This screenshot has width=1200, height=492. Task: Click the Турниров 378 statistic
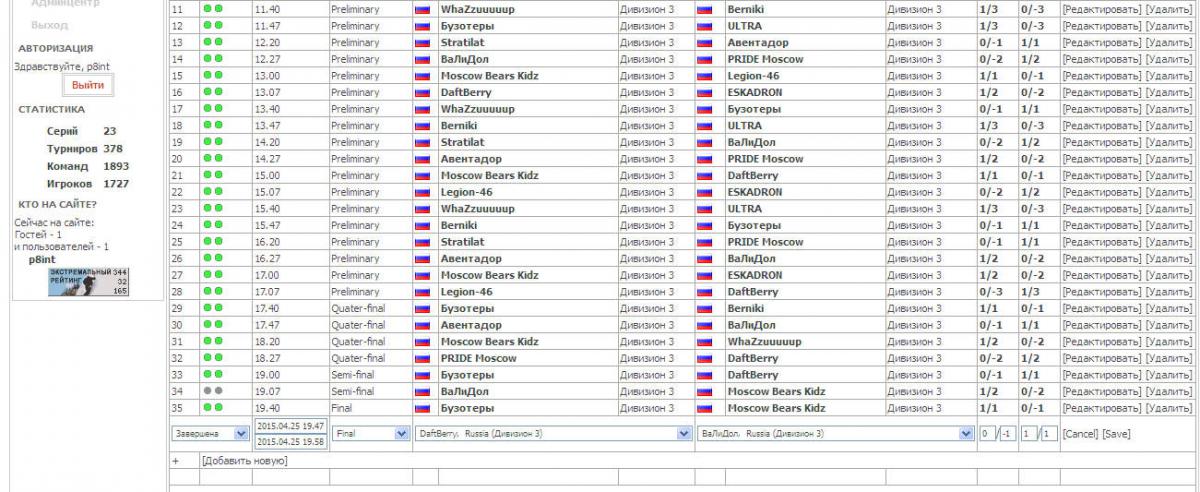[85, 149]
